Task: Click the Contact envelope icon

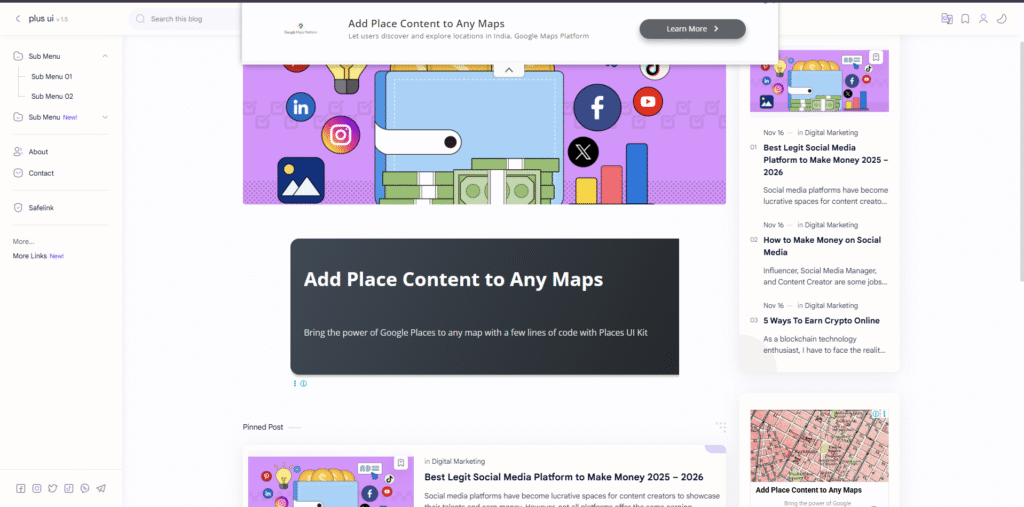Action: [18, 173]
